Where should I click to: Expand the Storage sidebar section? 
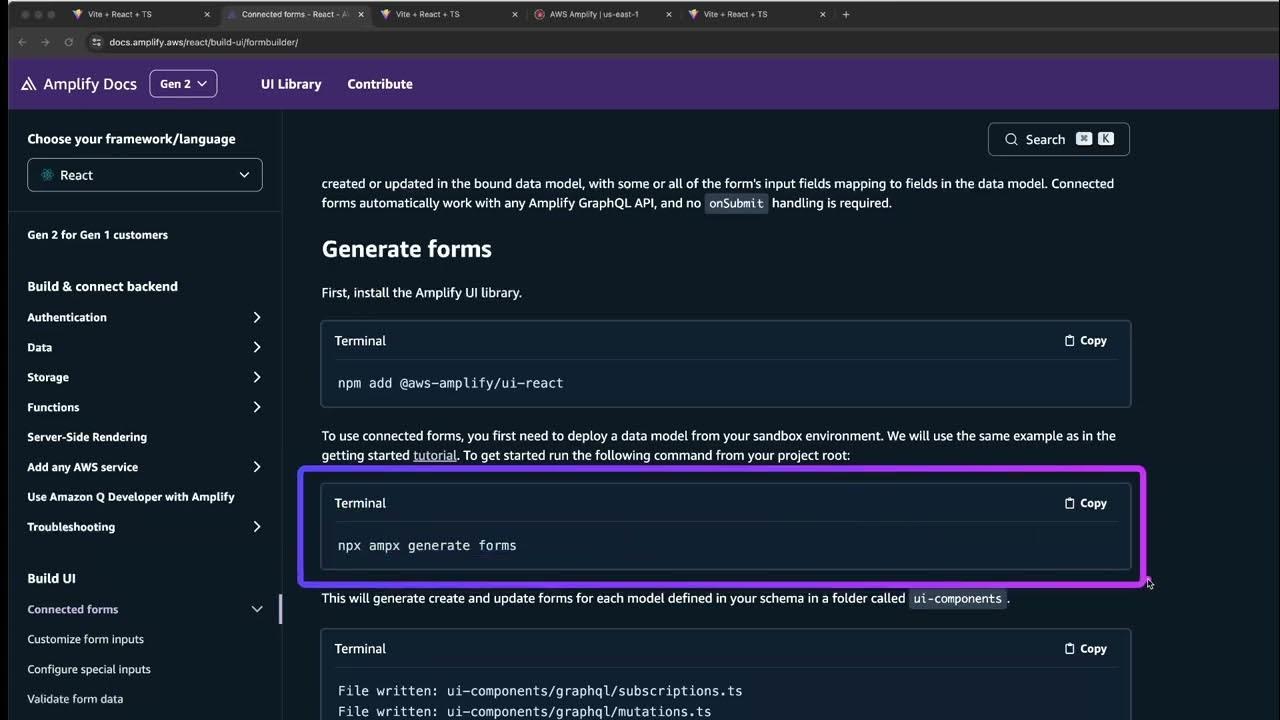pos(256,377)
